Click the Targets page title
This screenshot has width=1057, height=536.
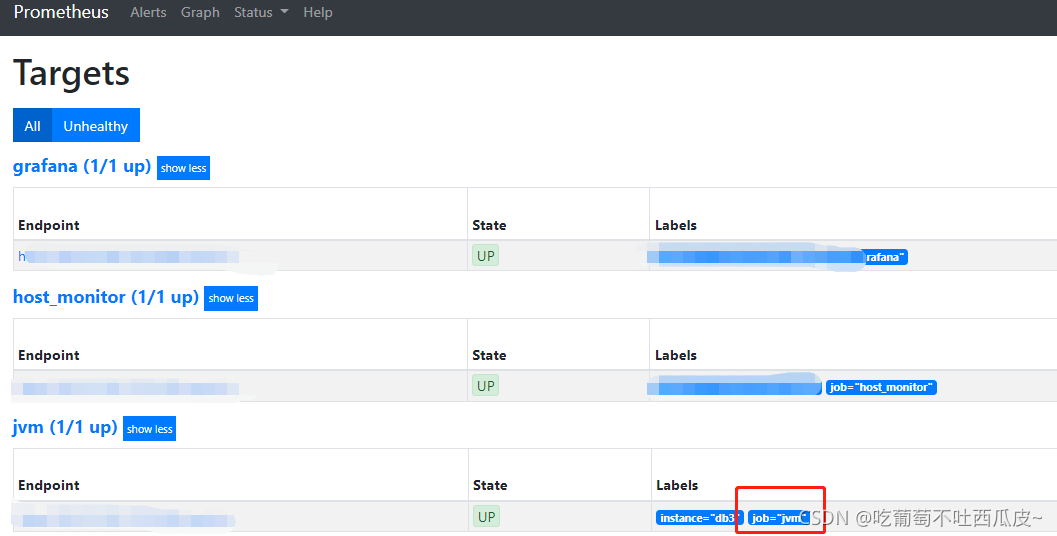tap(71, 72)
